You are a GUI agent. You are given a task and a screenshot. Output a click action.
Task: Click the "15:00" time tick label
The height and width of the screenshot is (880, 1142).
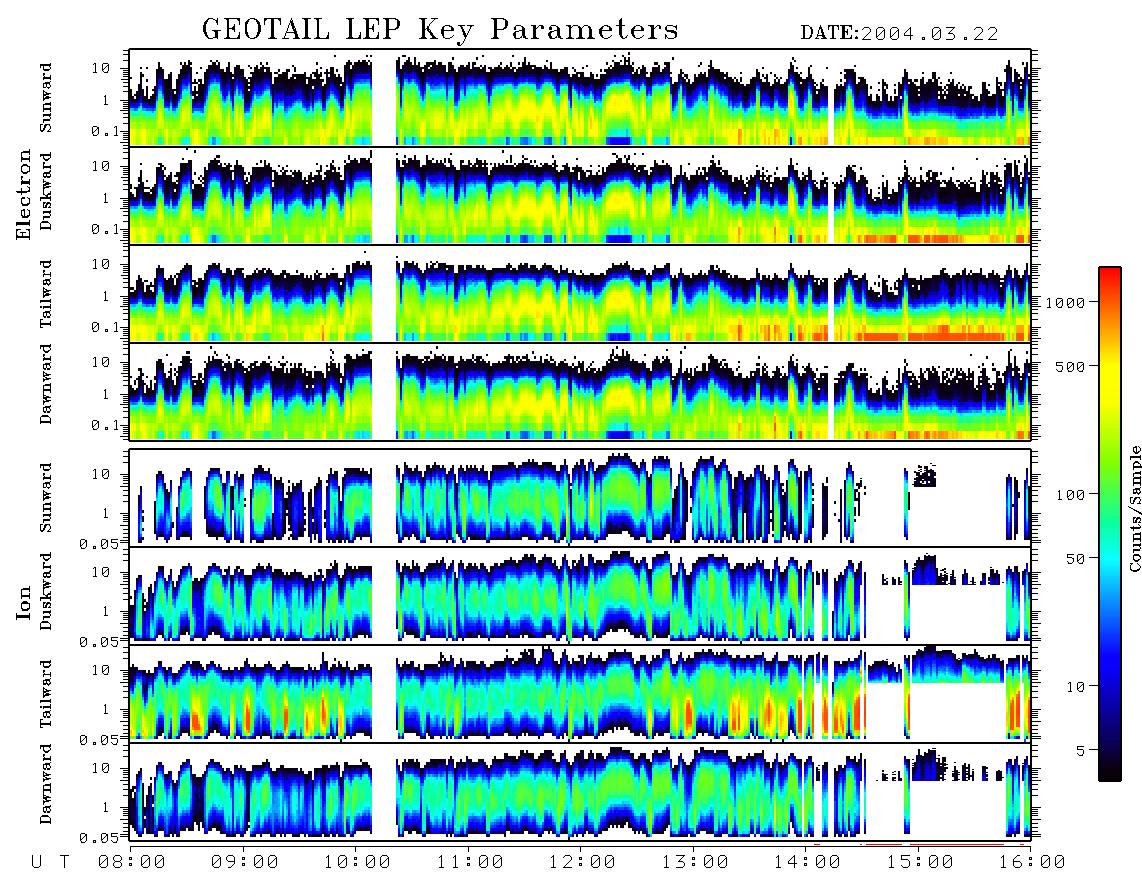click(921, 862)
